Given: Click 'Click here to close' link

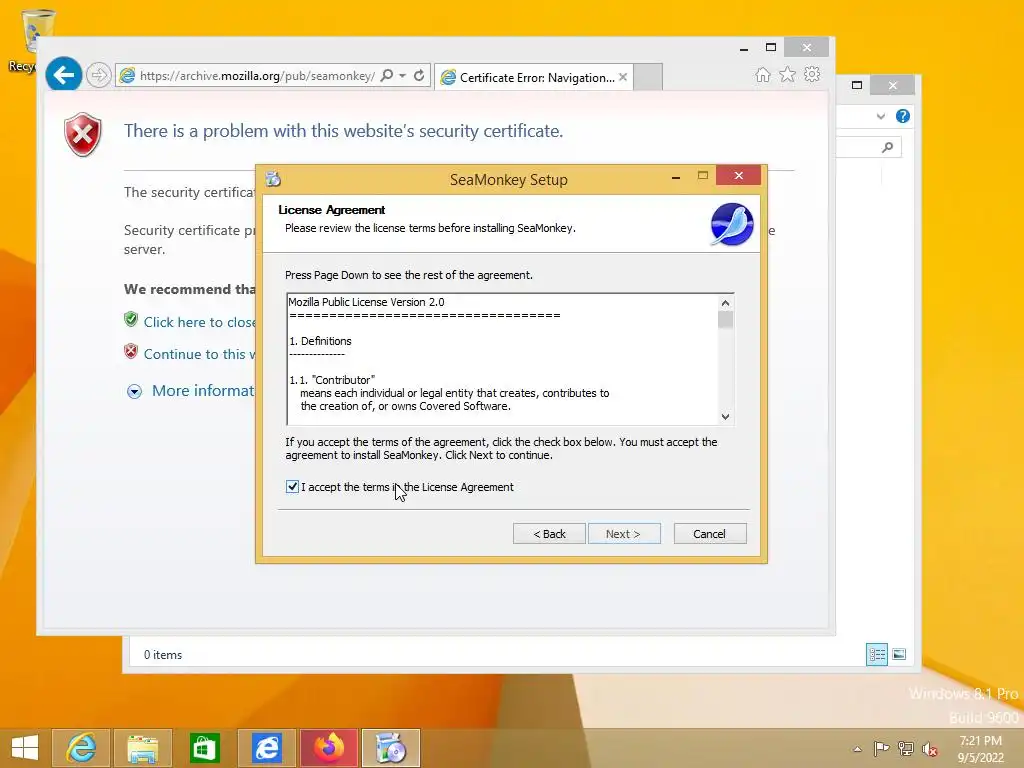Looking at the screenshot, I should tap(199, 322).
